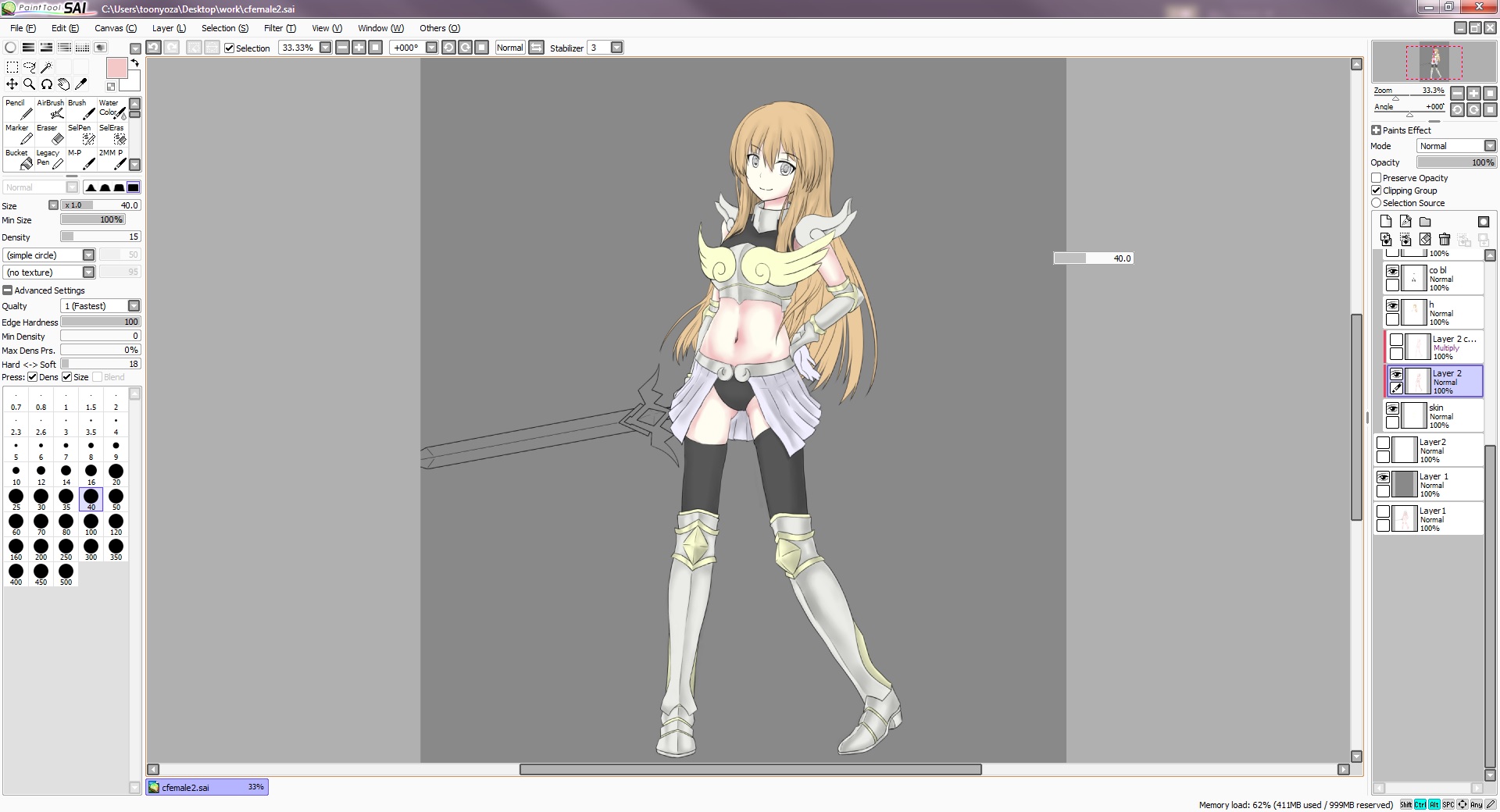Swap foreground and background colors
Image resolution: width=1500 pixels, height=812 pixels.
coord(135,62)
